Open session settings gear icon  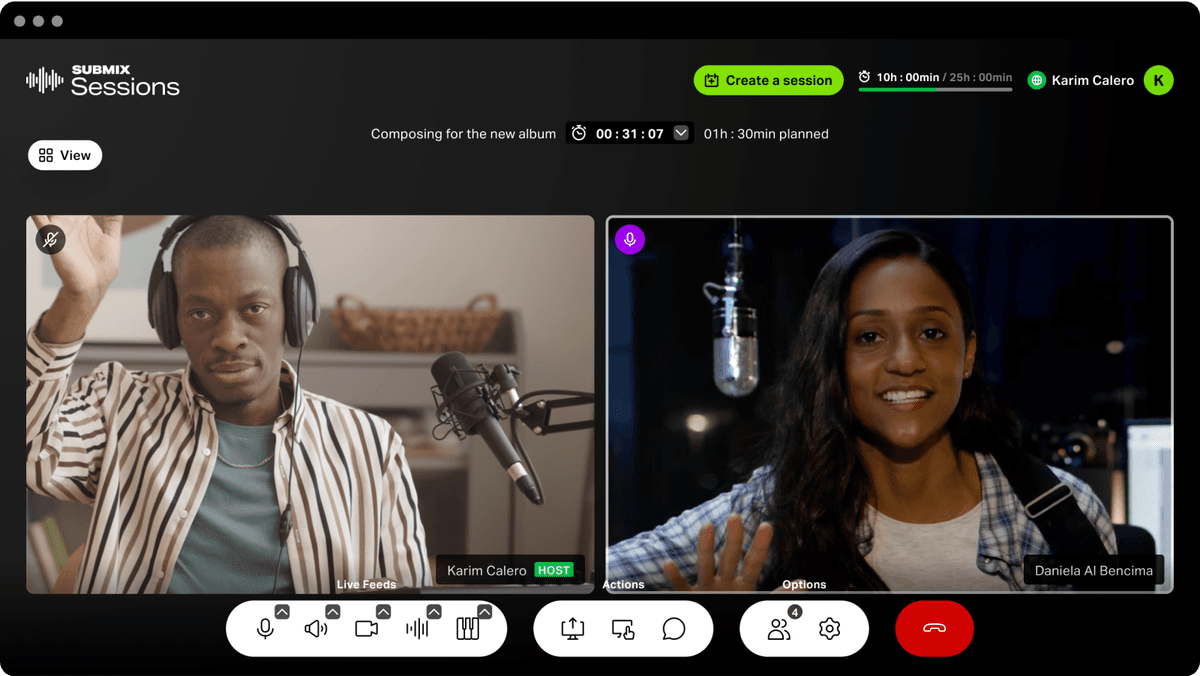coord(829,629)
